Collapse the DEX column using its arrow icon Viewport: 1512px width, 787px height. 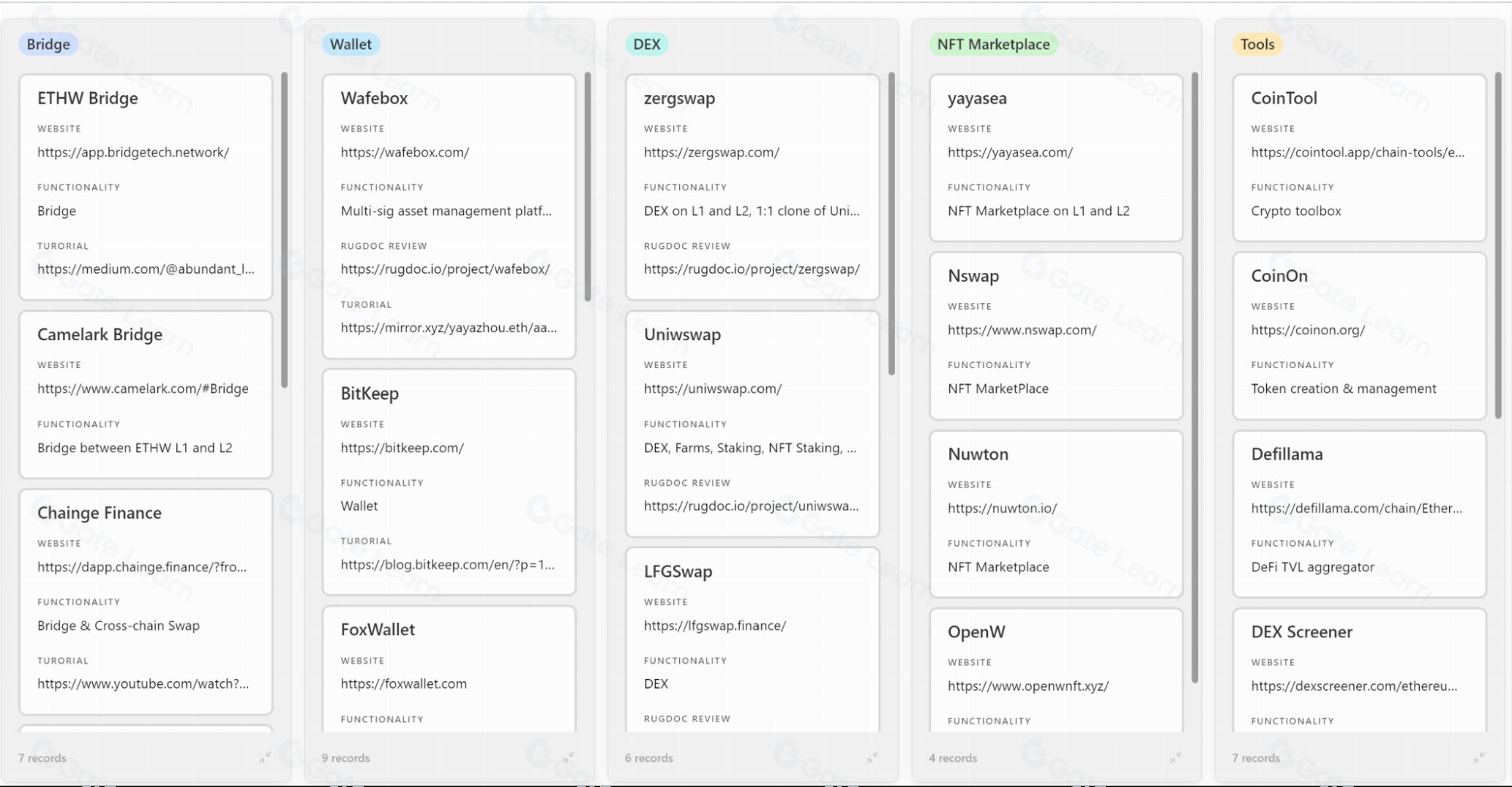[872, 757]
